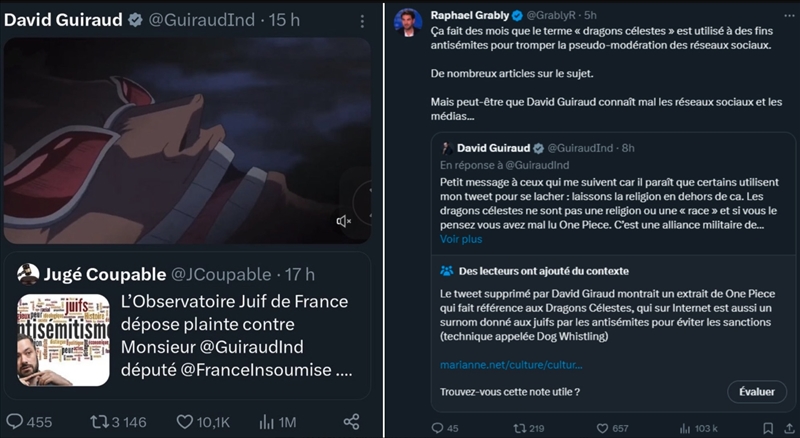This screenshot has height=438, width=800.
Task: Expand quoted tweet with 'Voir plus'
Action: click(x=461, y=240)
